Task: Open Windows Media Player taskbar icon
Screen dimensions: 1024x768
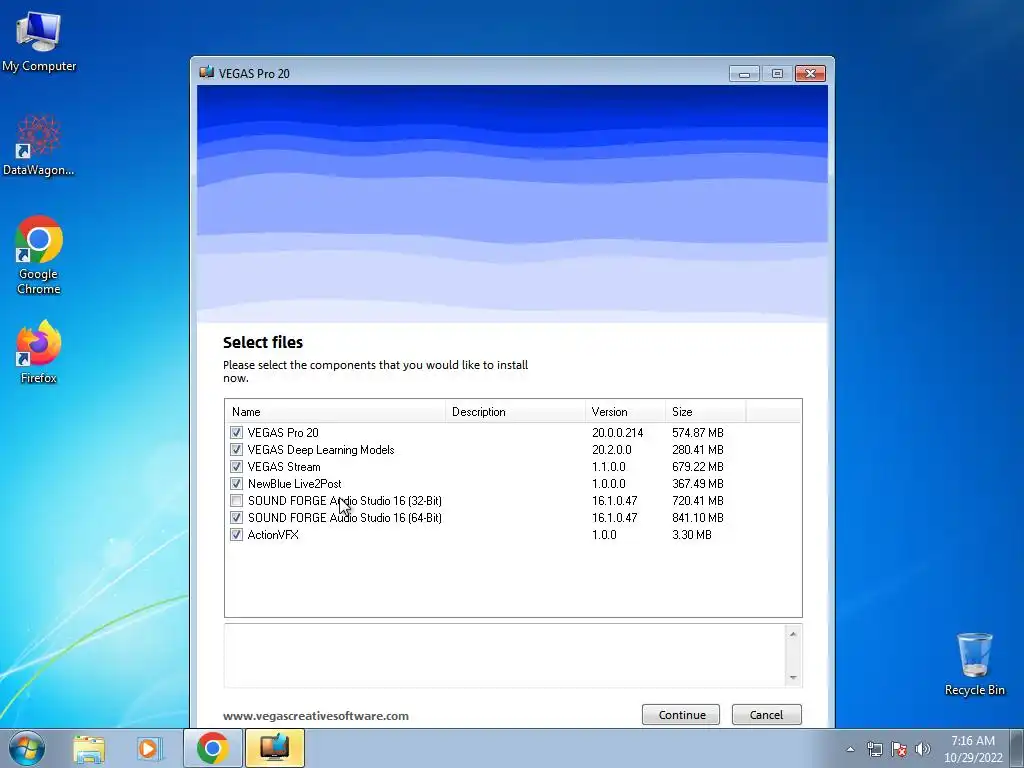Action: (x=150, y=748)
